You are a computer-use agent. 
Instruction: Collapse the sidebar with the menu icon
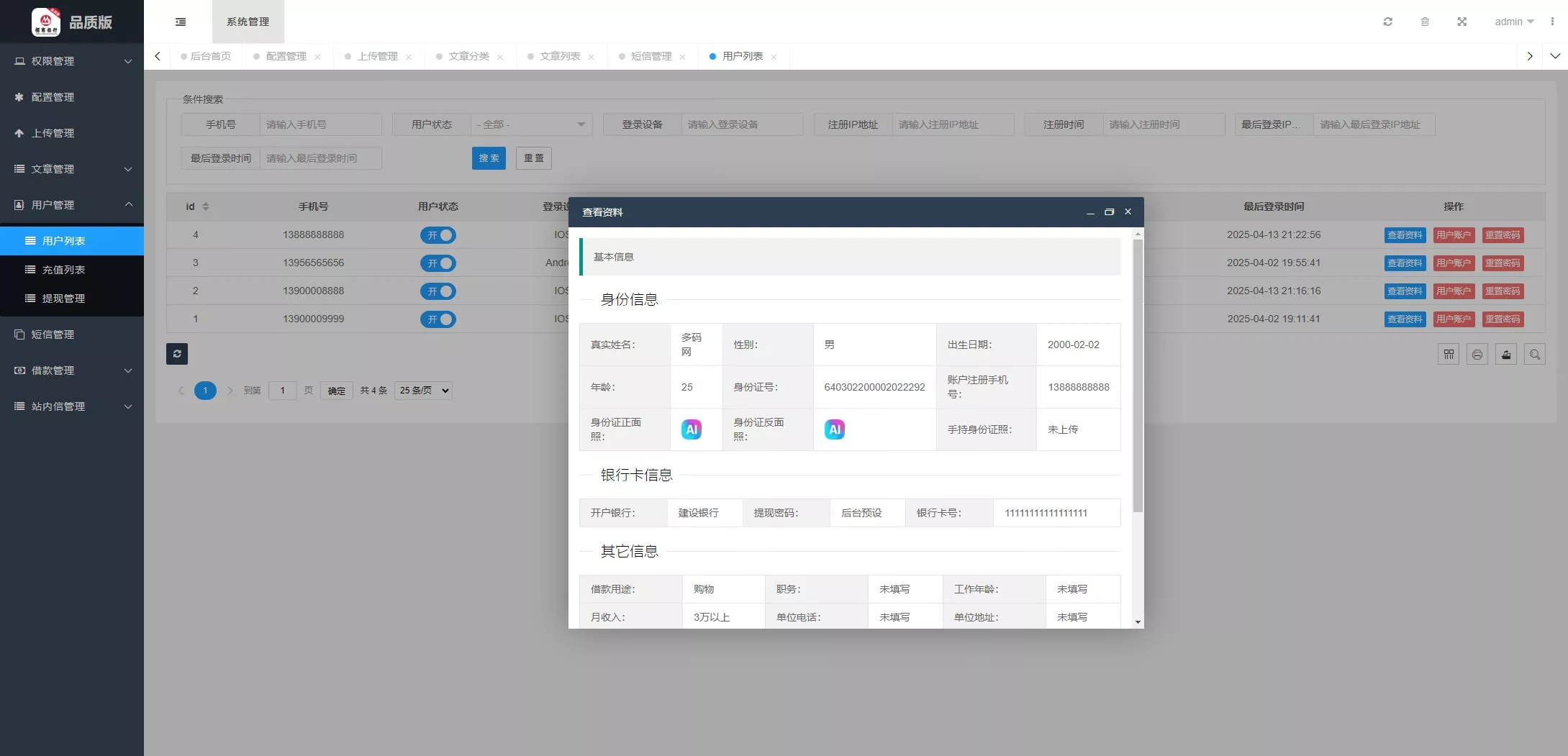[181, 22]
